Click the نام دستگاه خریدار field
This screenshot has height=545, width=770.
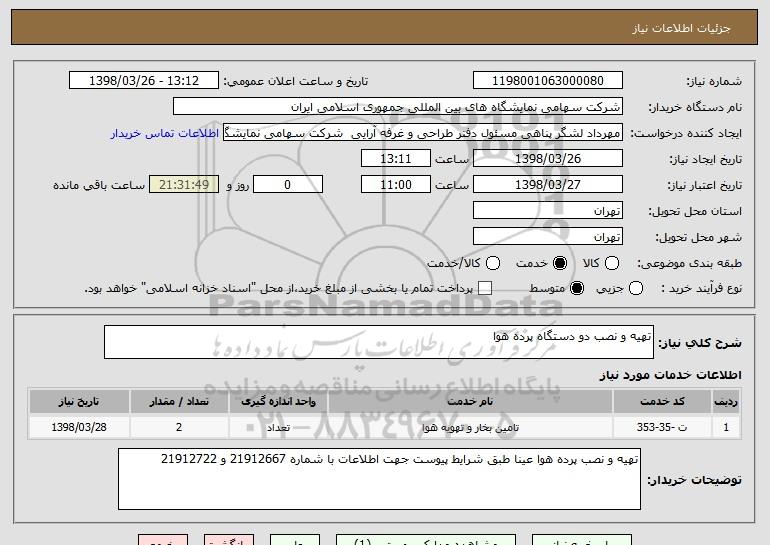(x=398, y=107)
